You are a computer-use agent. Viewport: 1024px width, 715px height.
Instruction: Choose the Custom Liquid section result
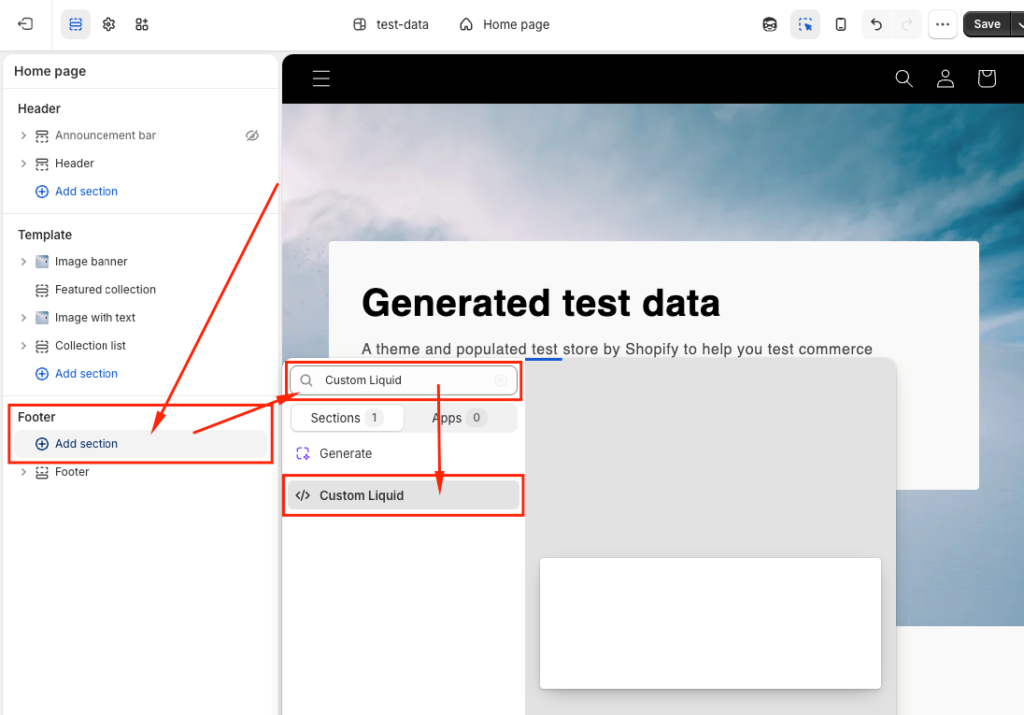coord(404,496)
